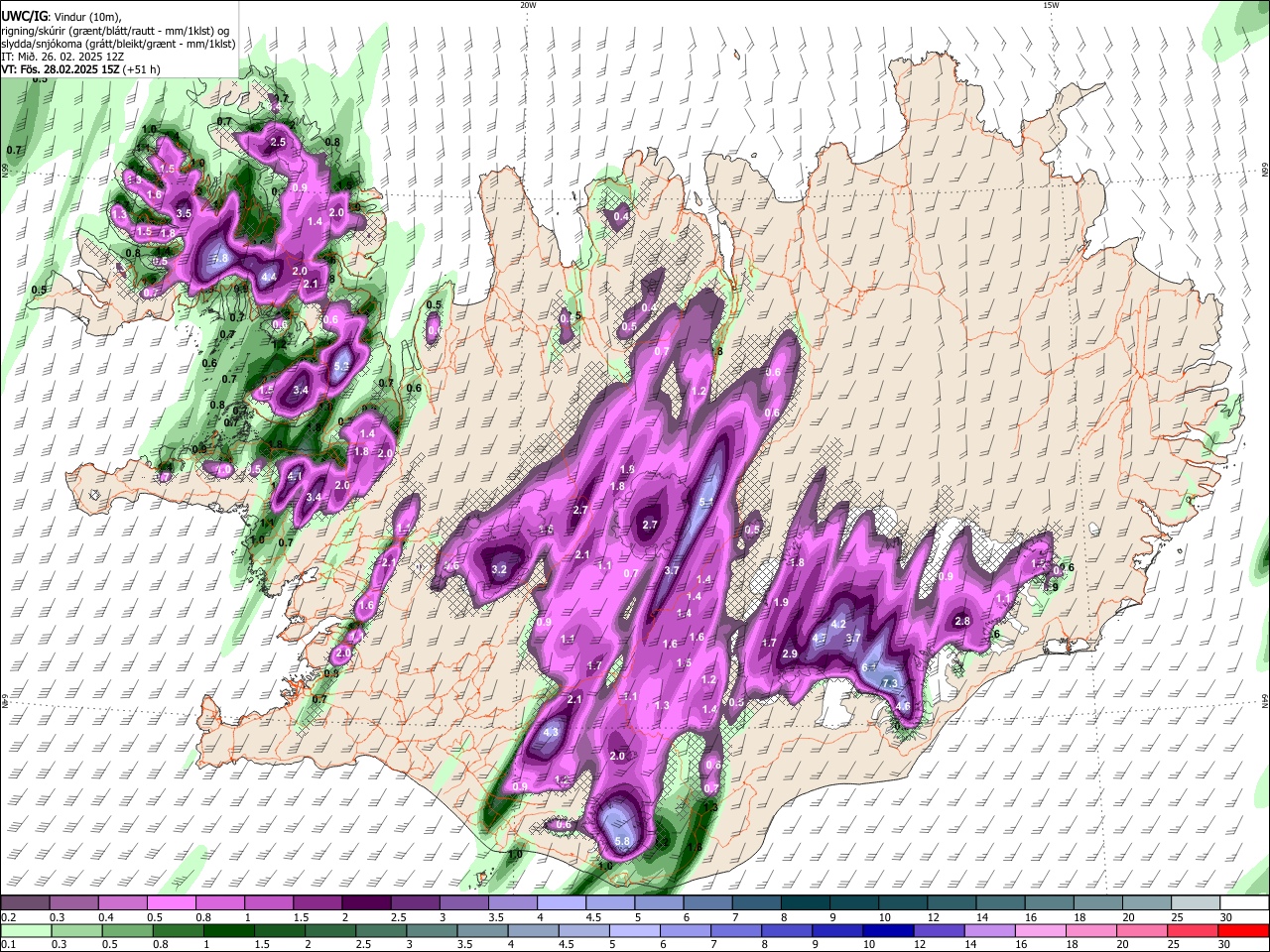Click the '0.2' label in the top legend row

tap(8, 917)
